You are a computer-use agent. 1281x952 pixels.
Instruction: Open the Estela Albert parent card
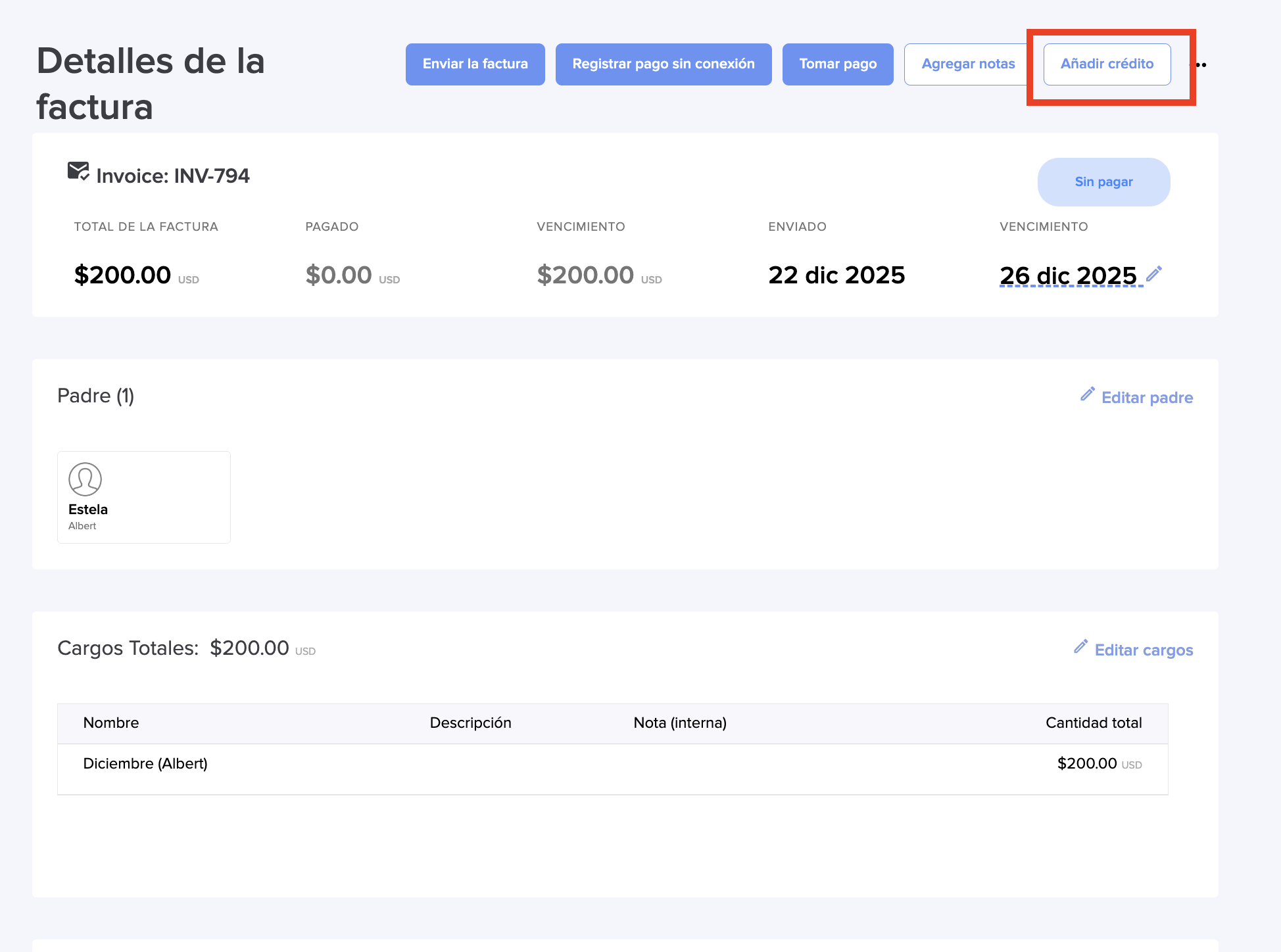pyautogui.click(x=143, y=497)
